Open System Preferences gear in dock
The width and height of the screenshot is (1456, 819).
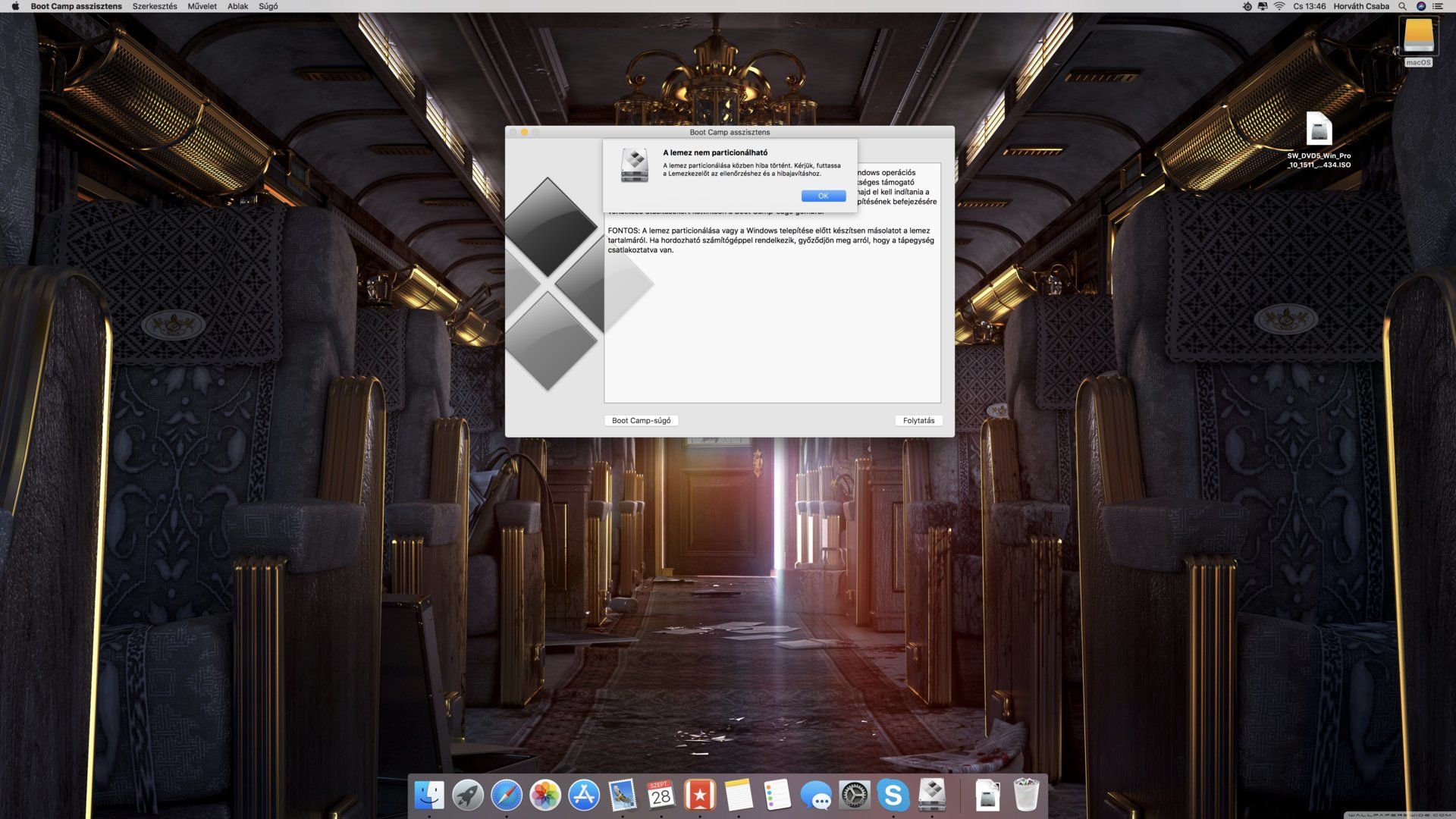tap(855, 795)
